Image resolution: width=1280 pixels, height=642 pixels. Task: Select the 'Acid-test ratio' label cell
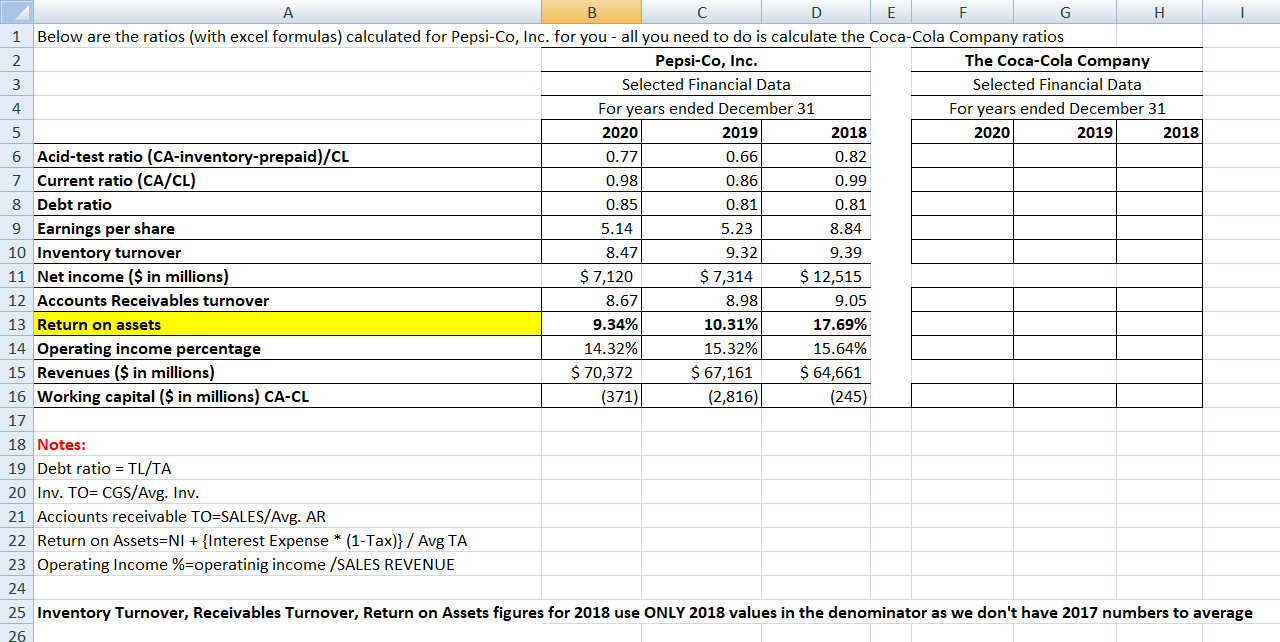pos(287,156)
